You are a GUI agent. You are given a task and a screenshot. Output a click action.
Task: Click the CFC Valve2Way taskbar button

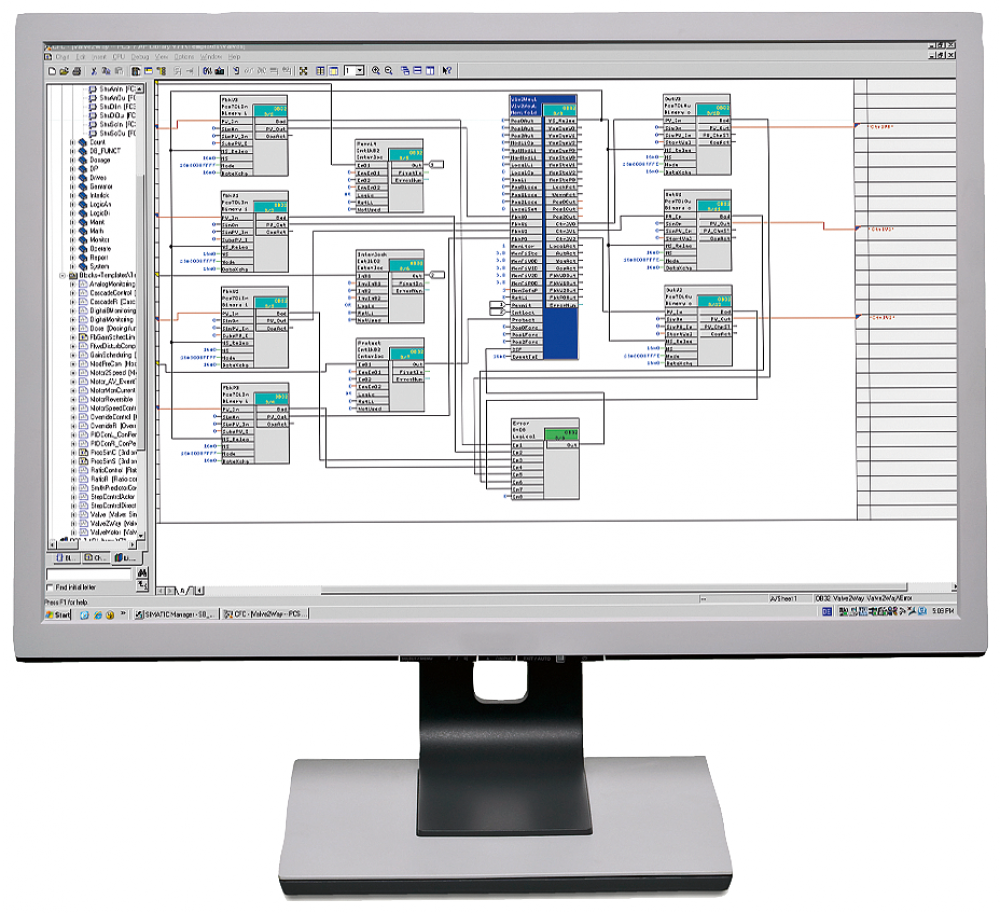(265, 614)
